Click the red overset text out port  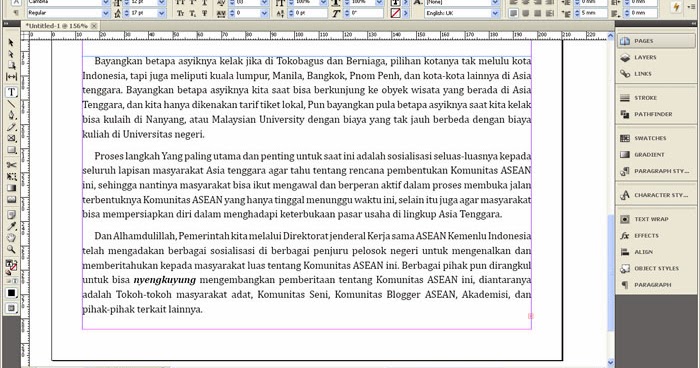531,316
